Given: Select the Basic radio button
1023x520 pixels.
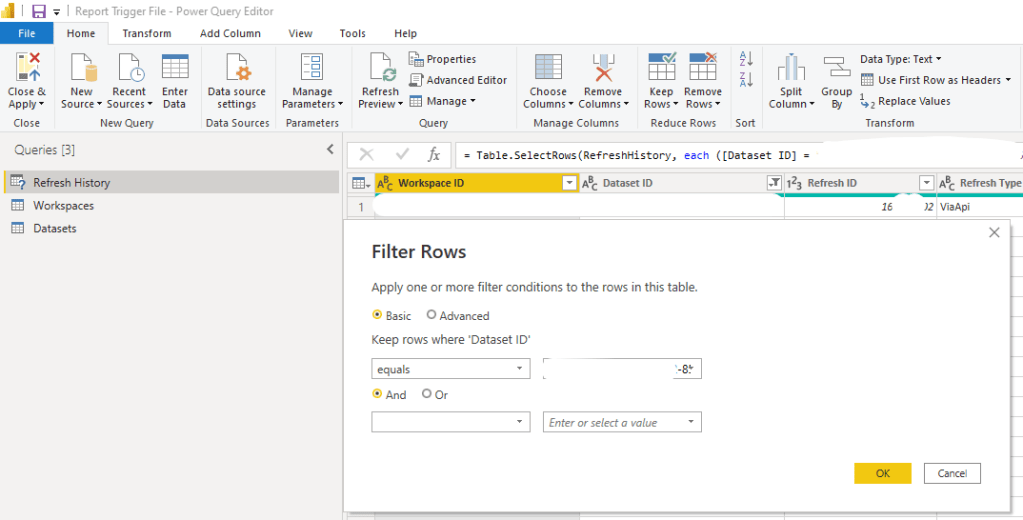Looking at the screenshot, I should point(376,315).
